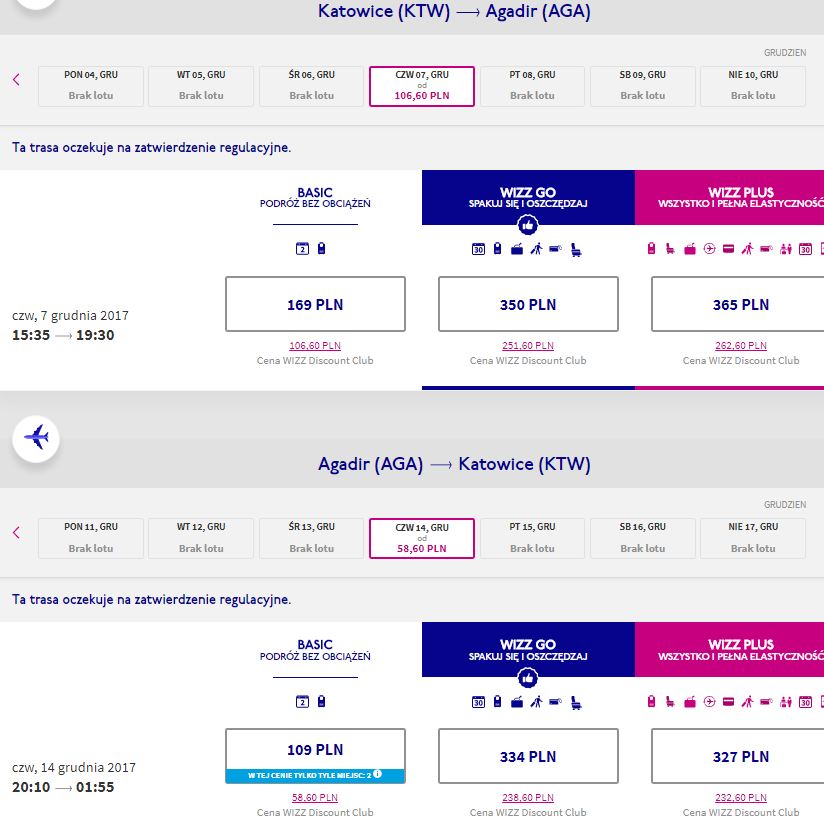The image size is (824, 821).
Task: Click the thumbs-up icon under return WIZZ GO
Action: pos(528,678)
